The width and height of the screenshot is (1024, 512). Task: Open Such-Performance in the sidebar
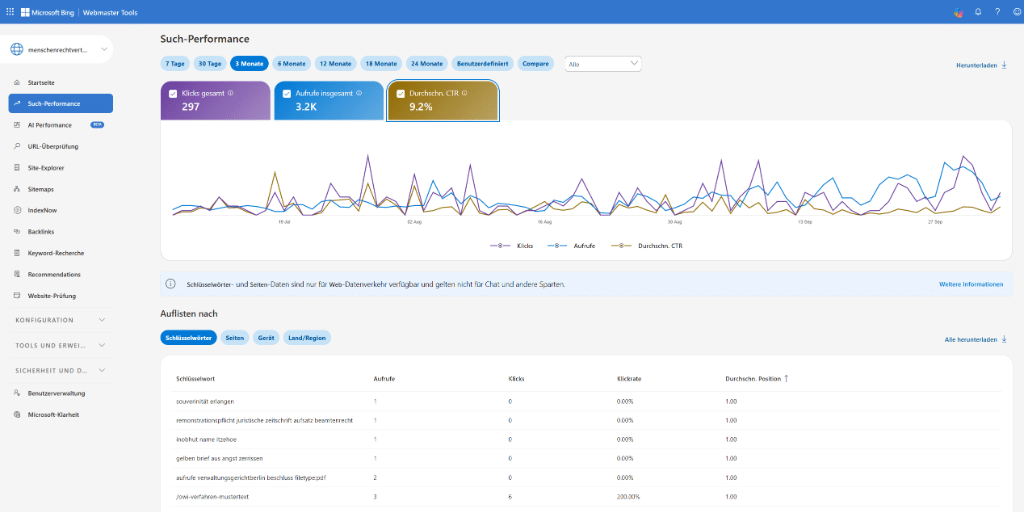pos(61,103)
